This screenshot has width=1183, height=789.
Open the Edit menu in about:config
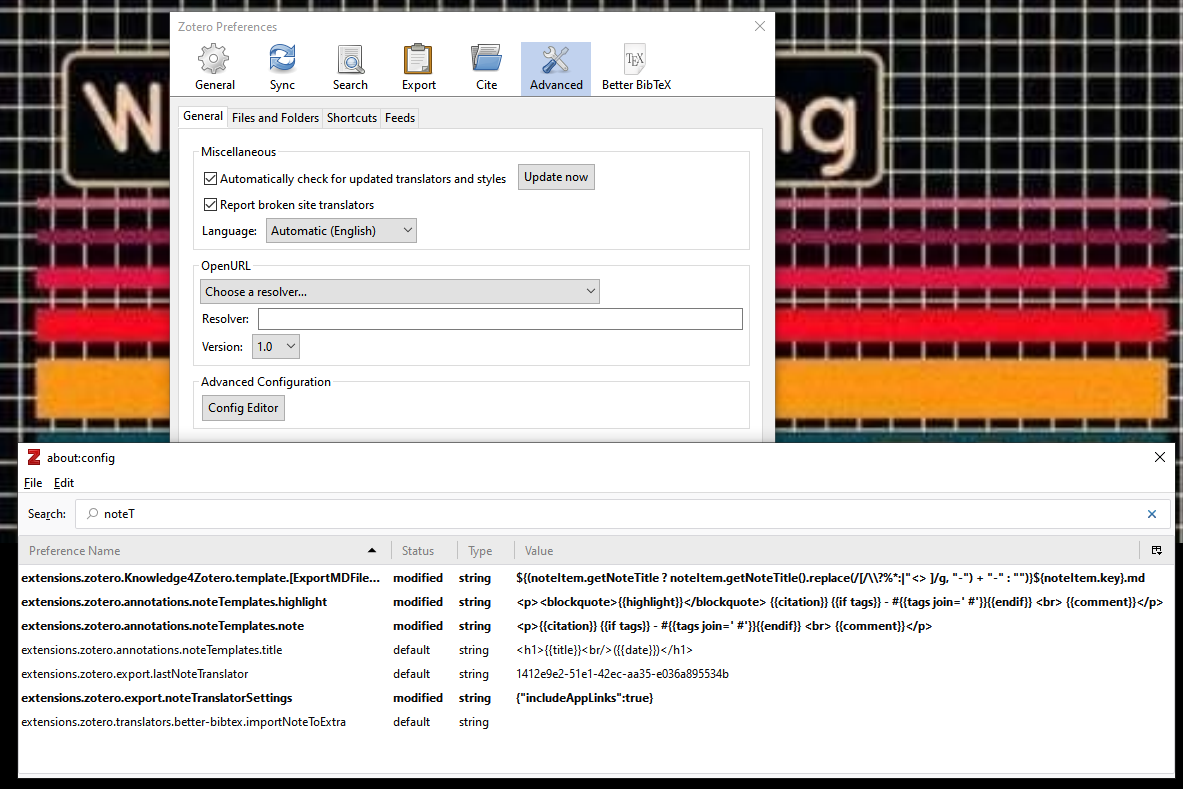(x=63, y=483)
